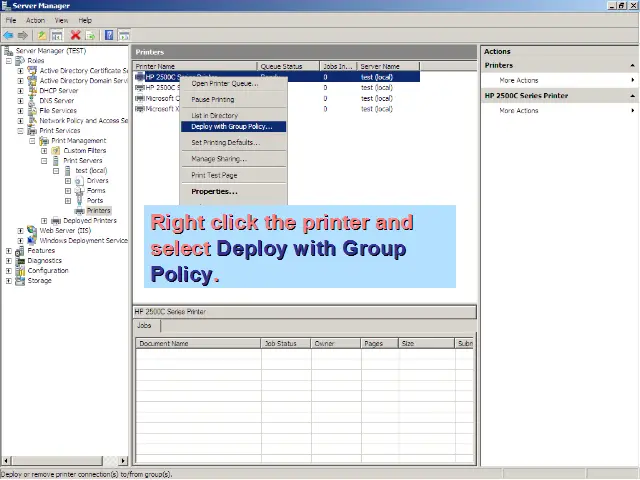Open the File menu
This screenshot has height=480, width=640.
[x=11, y=20]
